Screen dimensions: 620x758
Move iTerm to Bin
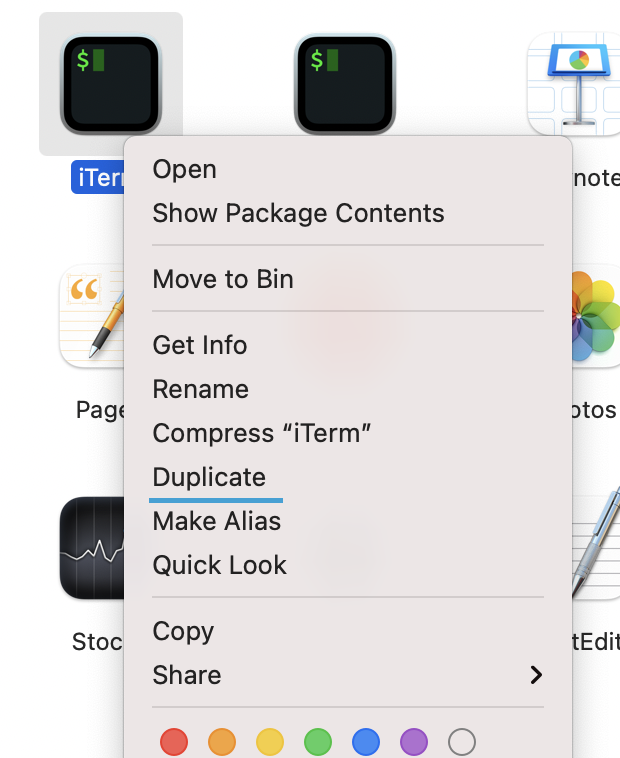point(223,279)
